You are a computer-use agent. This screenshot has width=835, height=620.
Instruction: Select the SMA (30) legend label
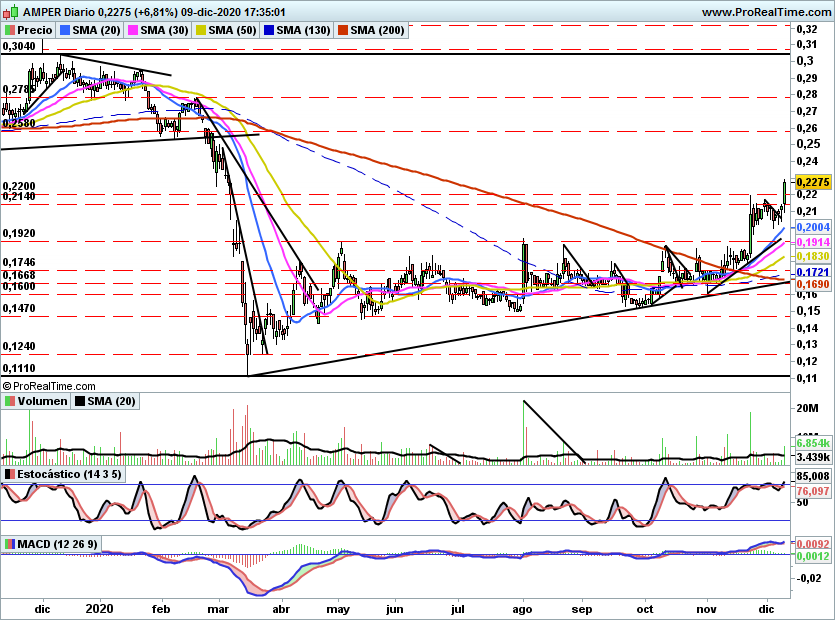pos(165,30)
